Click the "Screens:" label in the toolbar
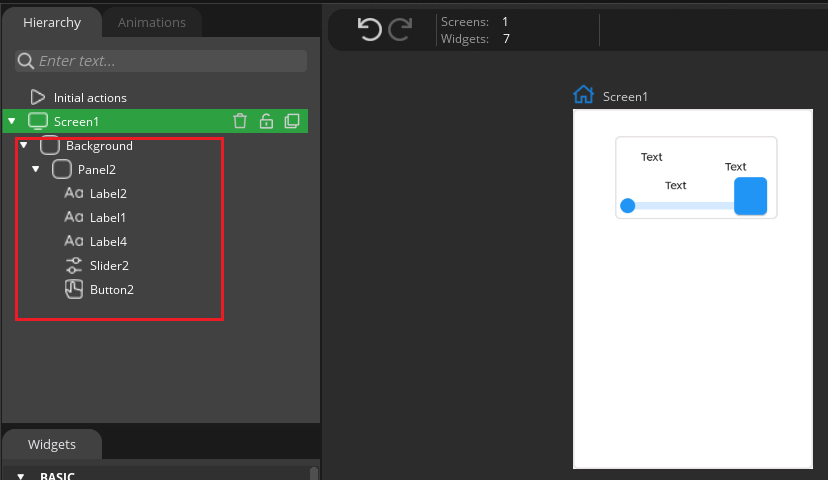This screenshot has height=480, width=828. tap(465, 22)
